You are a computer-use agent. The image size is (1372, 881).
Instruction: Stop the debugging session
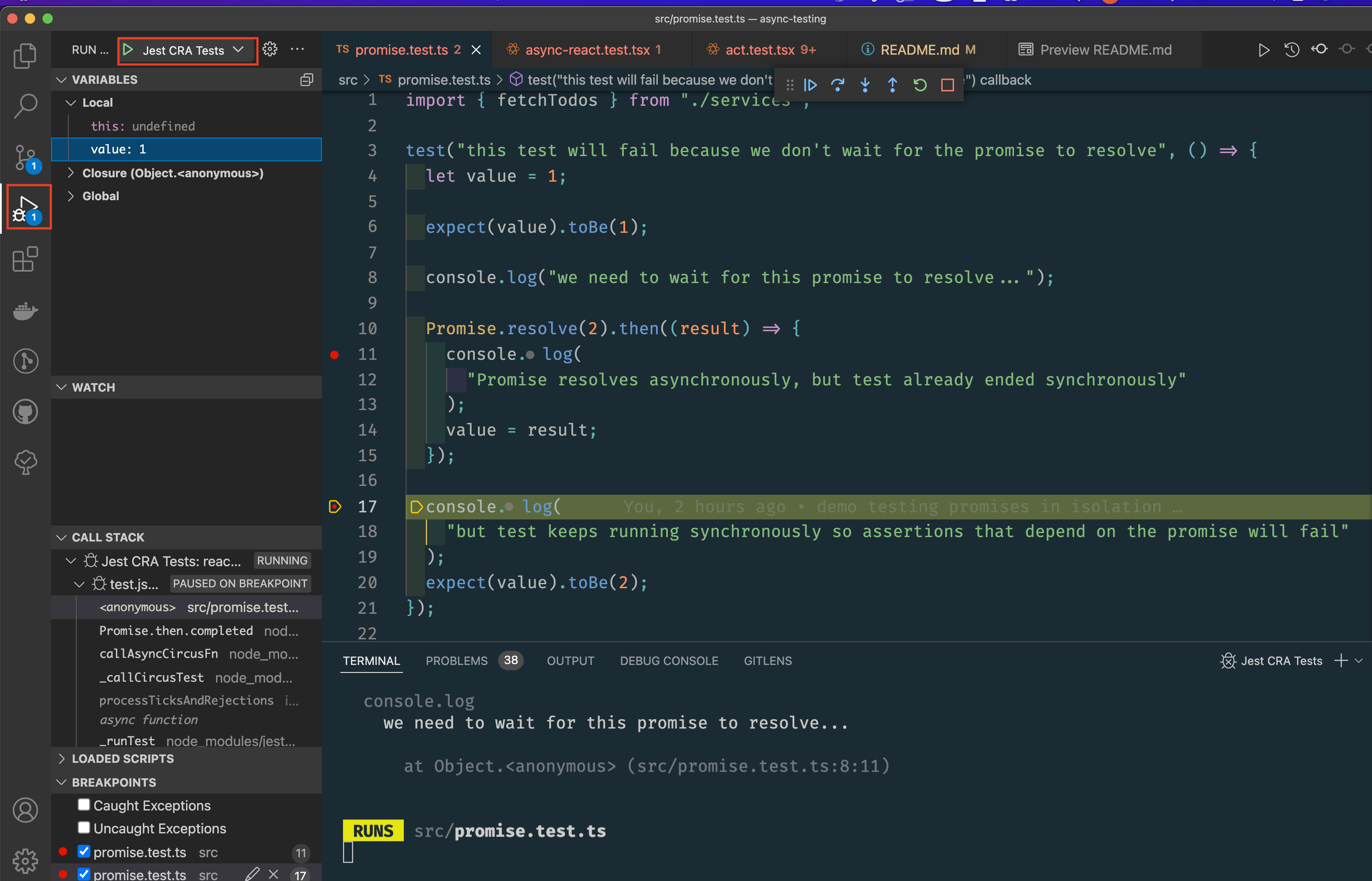click(947, 85)
